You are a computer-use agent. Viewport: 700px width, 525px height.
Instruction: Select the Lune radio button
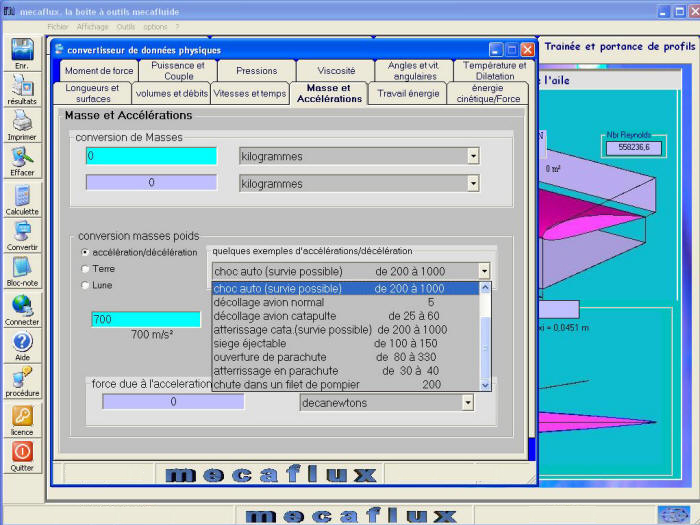tap(85, 285)
